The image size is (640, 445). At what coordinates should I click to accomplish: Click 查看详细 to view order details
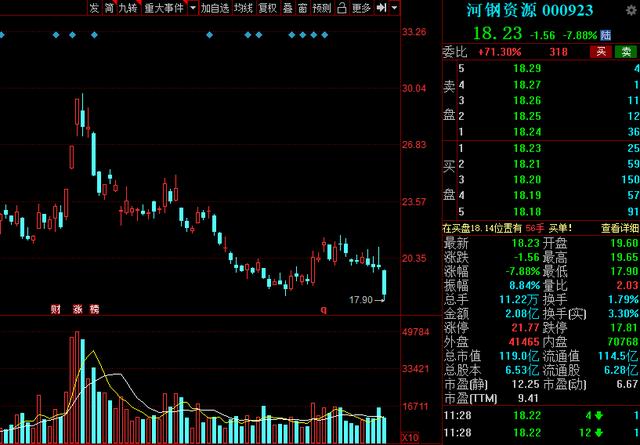pyautogui.click(x=620, y=228)
